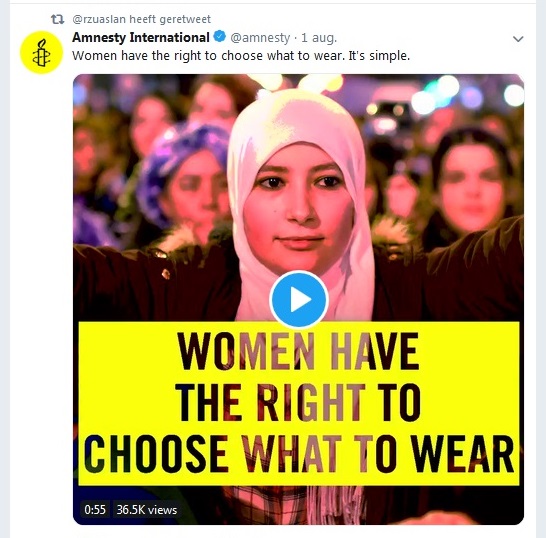Expand the tweet options chevron
546x538 pixels.
point(518,39)
